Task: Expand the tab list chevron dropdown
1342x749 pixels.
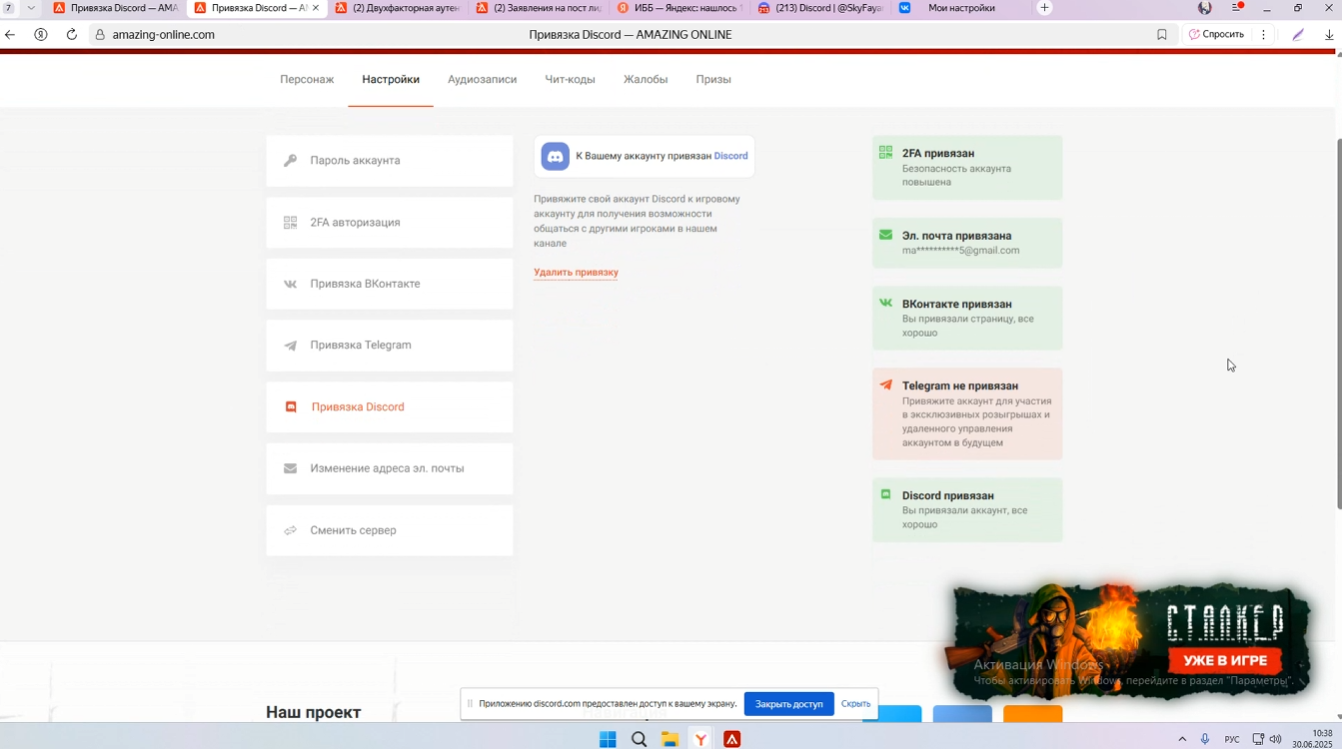Action: click(31, 8)
